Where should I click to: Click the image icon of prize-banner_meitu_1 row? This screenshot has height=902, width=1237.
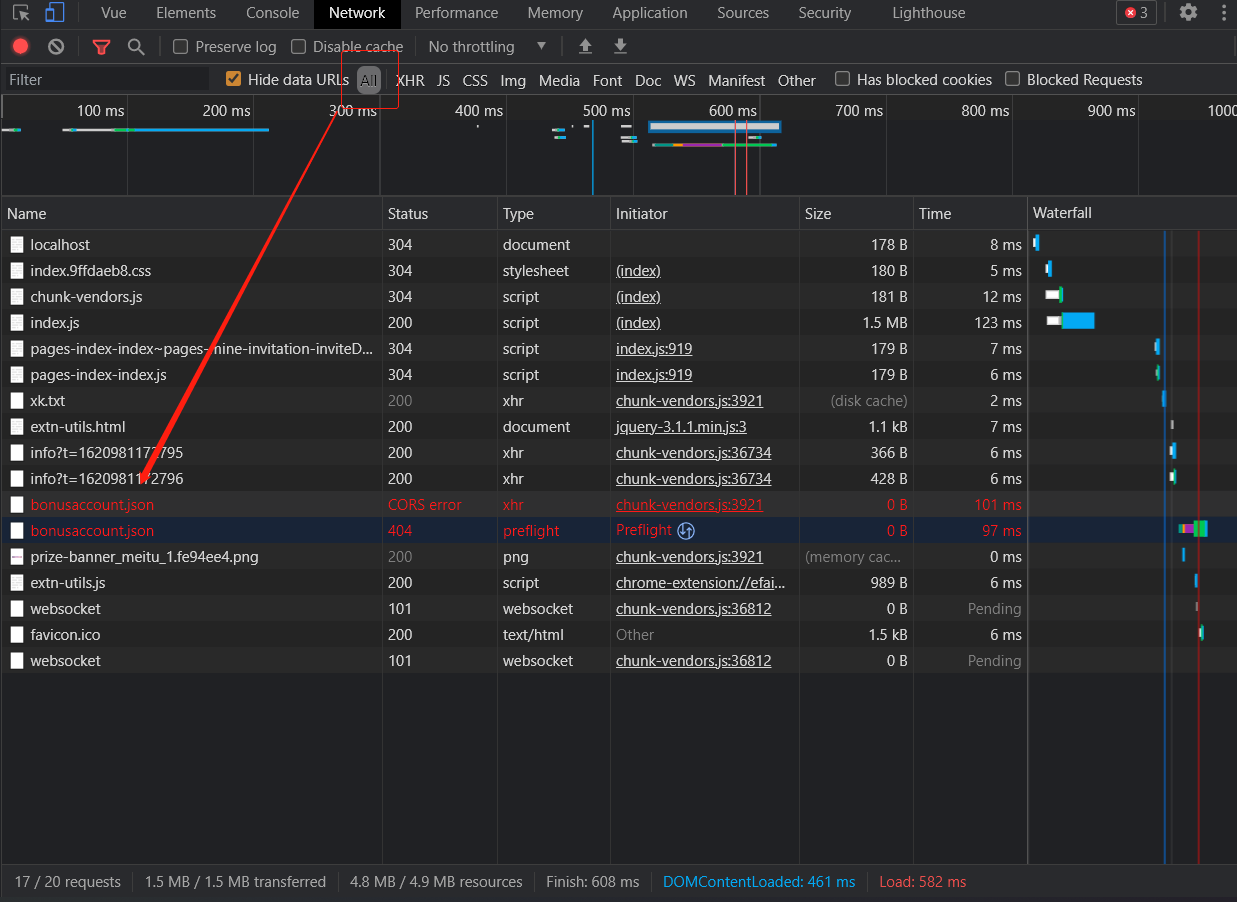[x=17, y=556]
